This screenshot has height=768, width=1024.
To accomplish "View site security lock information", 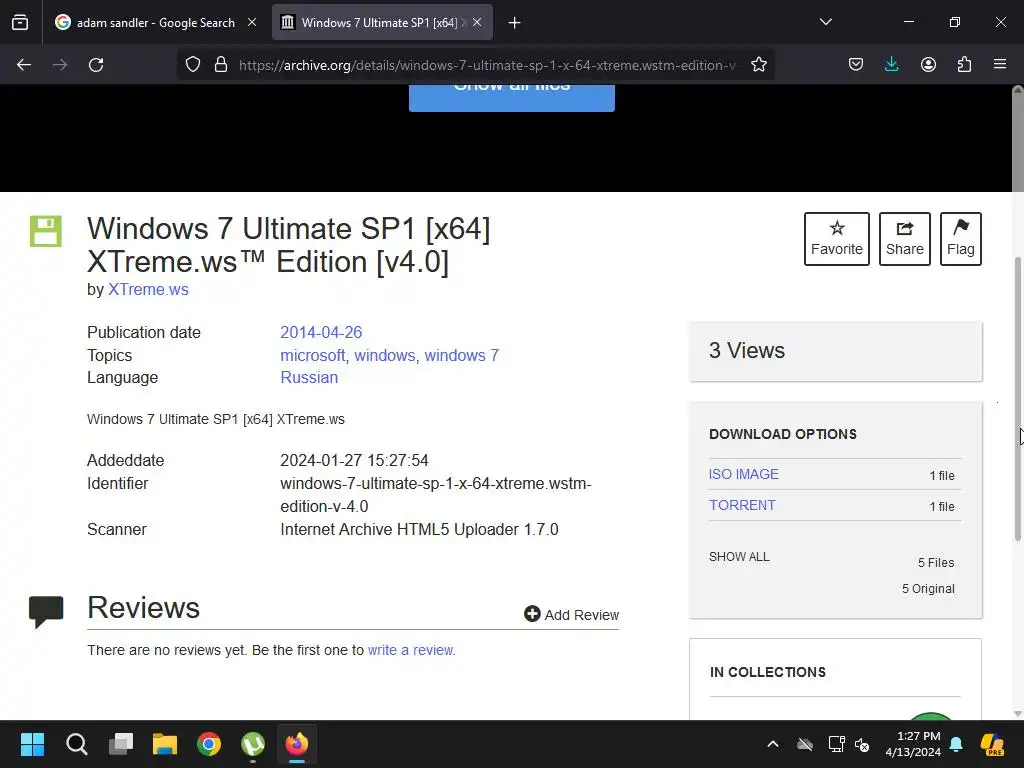I will (x=221, y=65).
